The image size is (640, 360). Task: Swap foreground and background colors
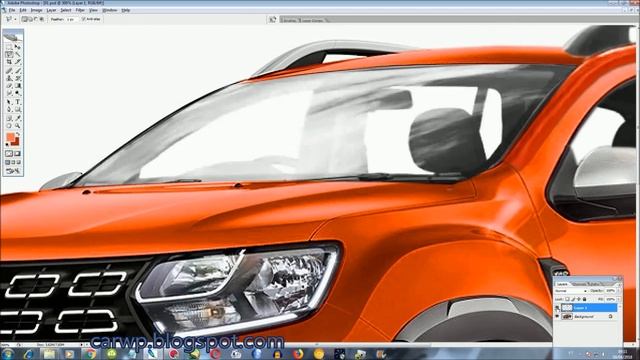click(x=18, y=133)
